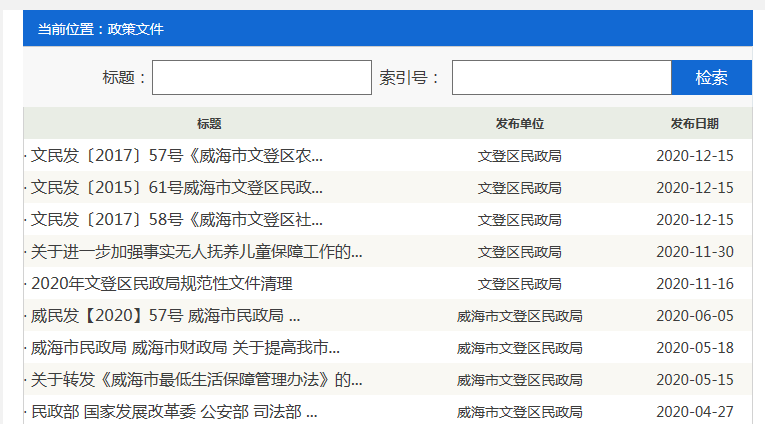Click the date 2020-06-05 cell
765x424 pixels.
point(694,316)
